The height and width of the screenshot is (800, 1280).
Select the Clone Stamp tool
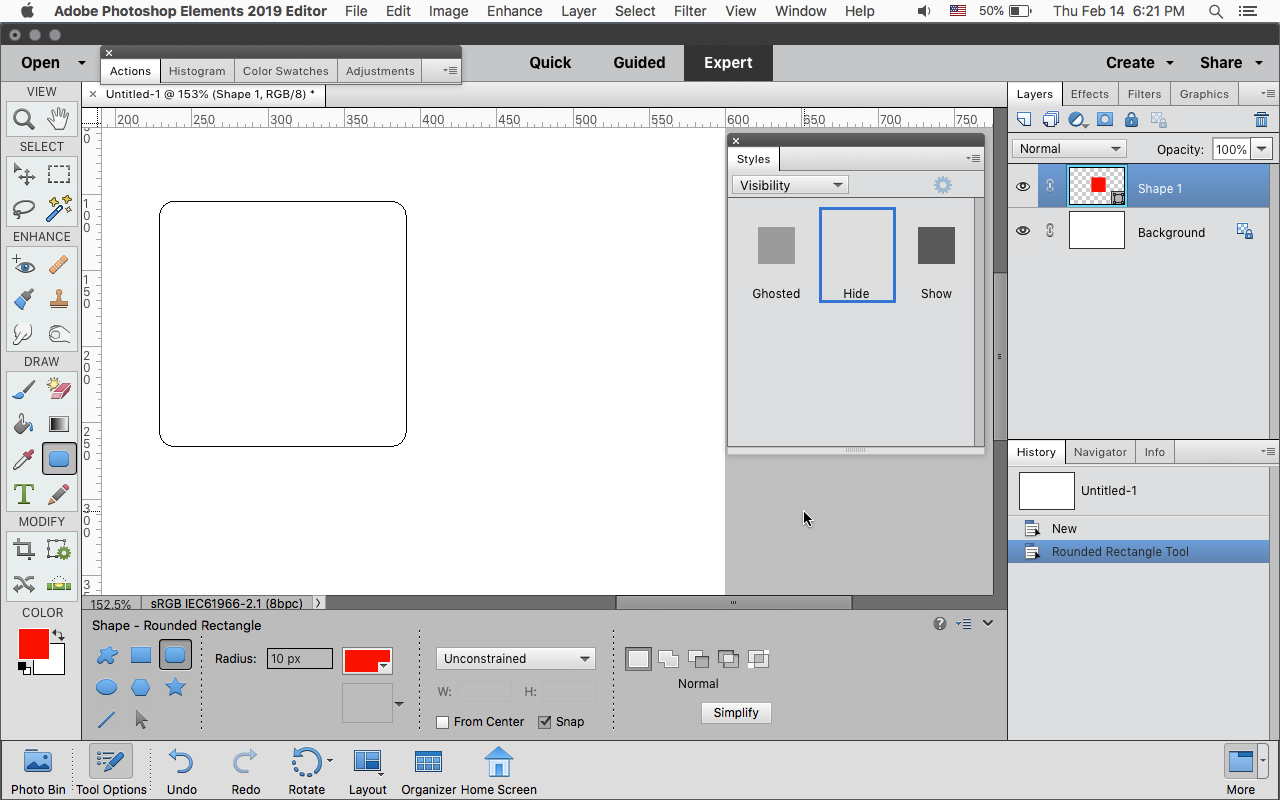pyautogui.click(x=59, y=299)
